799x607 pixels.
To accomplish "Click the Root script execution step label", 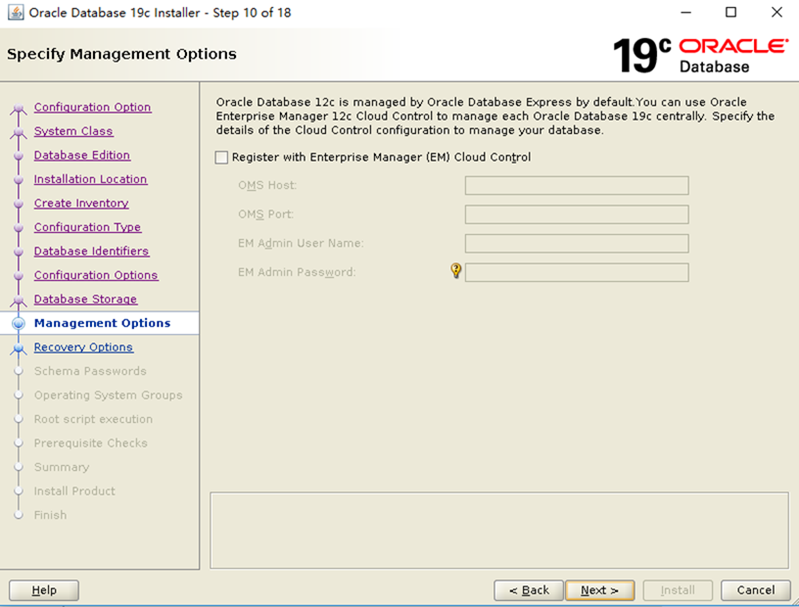I will (93, 418).
